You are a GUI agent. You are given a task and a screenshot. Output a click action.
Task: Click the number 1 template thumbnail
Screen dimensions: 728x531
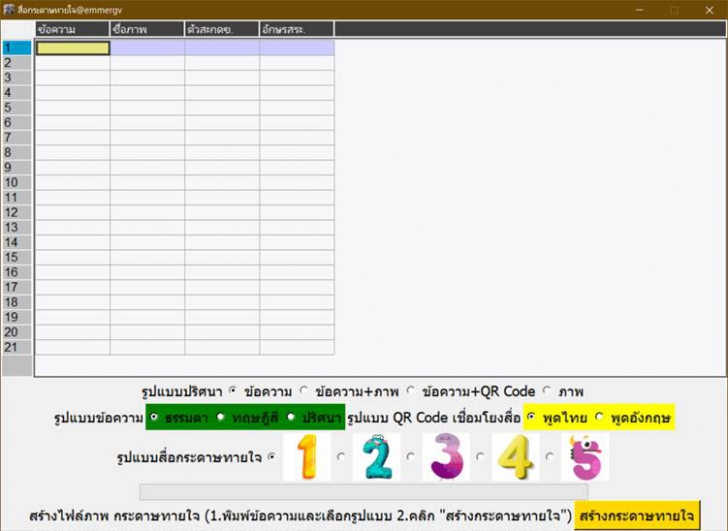click(307, 457)
